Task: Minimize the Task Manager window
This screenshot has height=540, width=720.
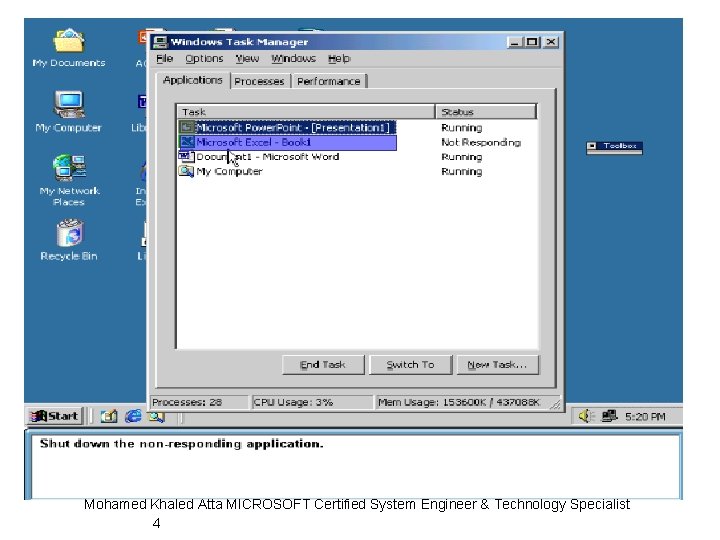Action: [x=515, y=42]
